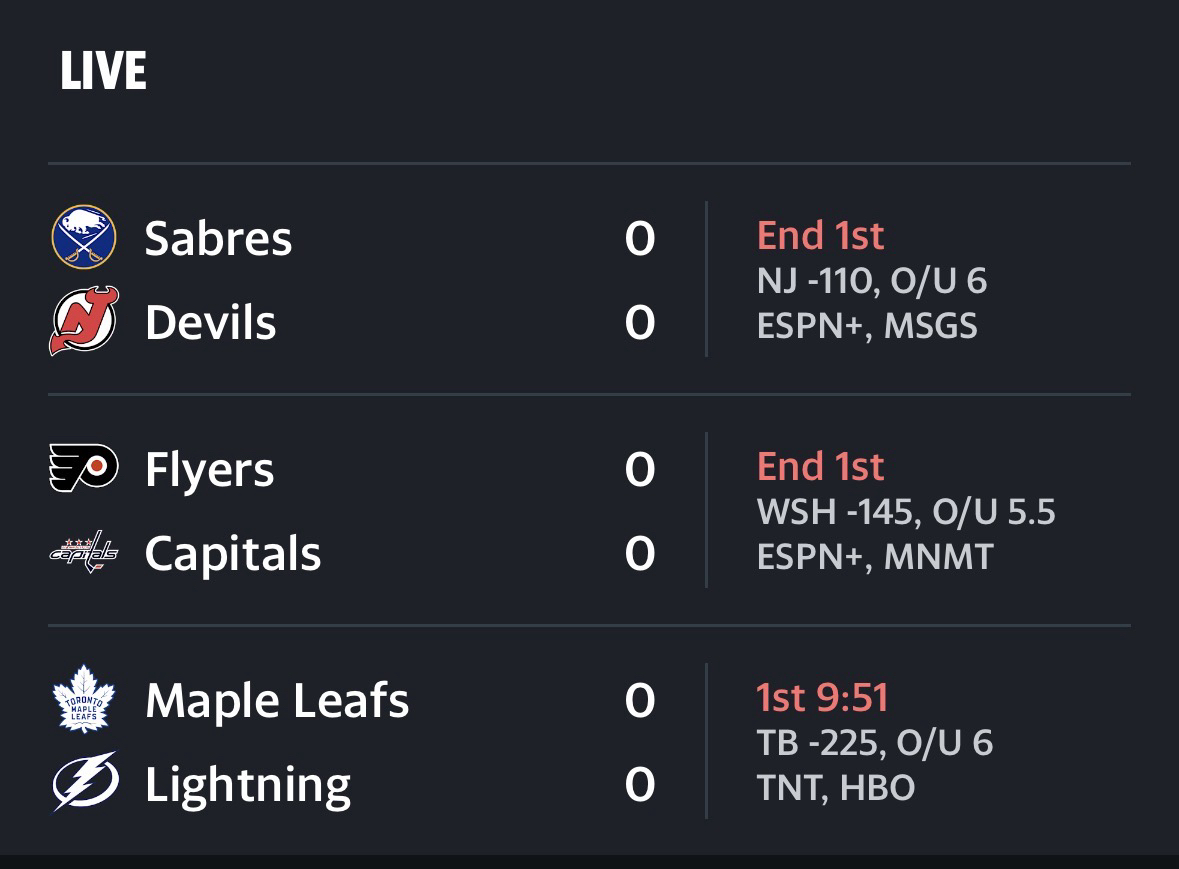Click the Tampa Bay Lightning logo
The width and height of the screenshot is (1179, 869).
(x=84, y=783)
